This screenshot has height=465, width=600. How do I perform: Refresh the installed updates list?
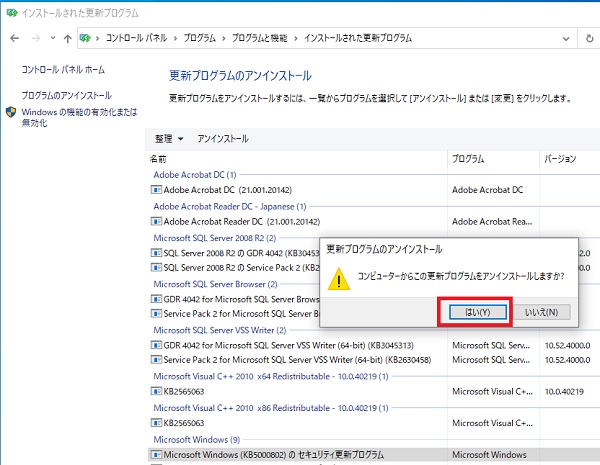point(589,38)
